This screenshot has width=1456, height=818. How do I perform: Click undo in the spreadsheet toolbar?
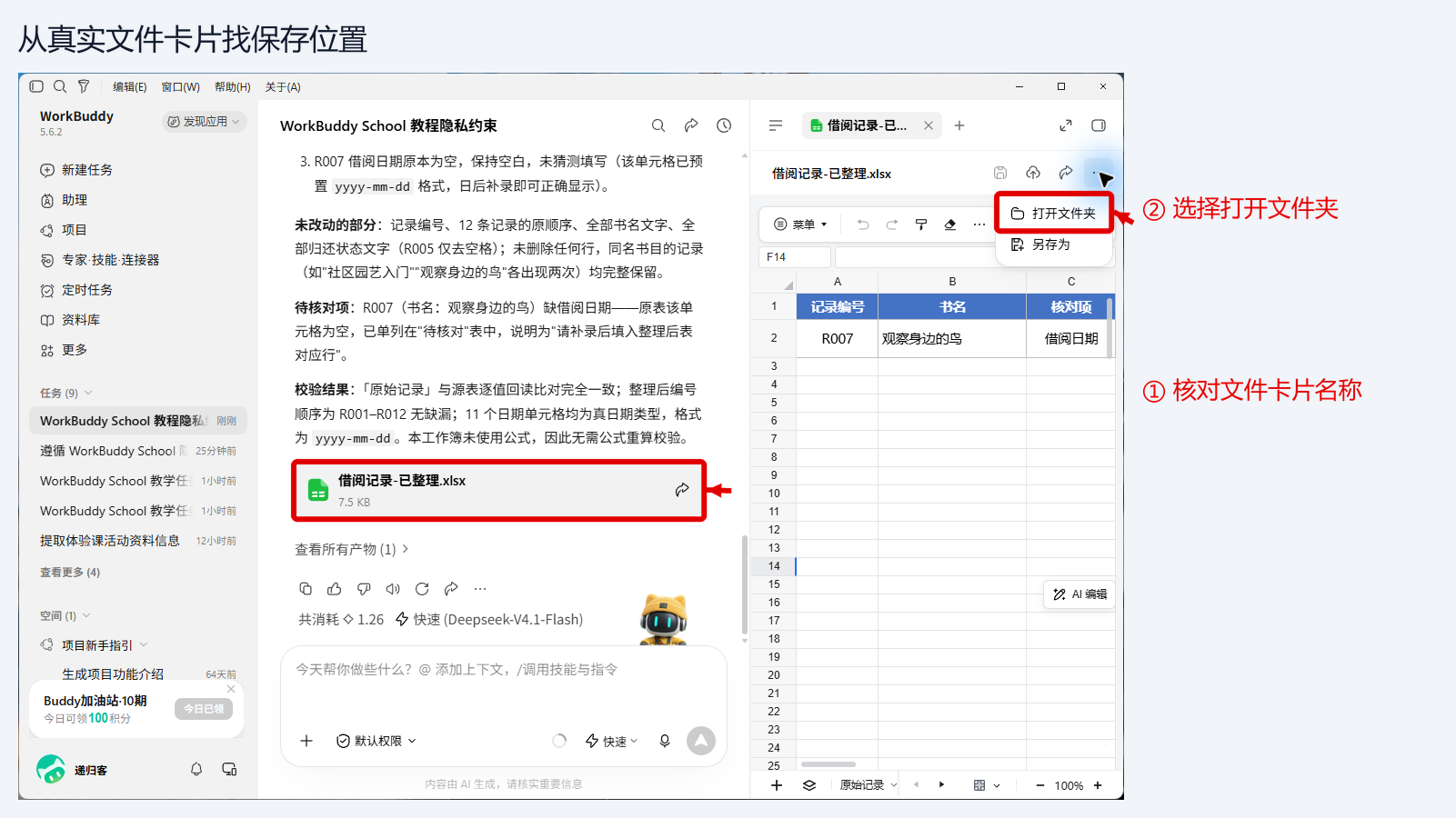click(x=863, y=224)
